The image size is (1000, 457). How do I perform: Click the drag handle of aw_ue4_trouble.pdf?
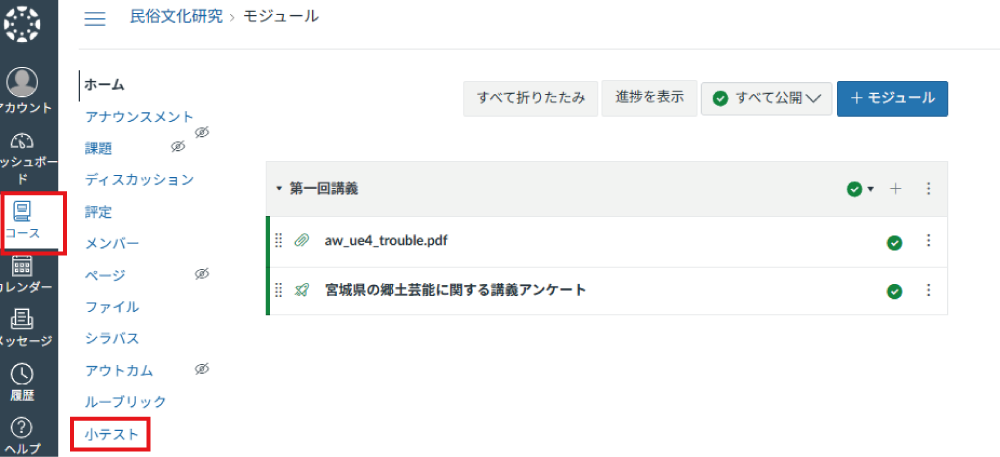279,242
